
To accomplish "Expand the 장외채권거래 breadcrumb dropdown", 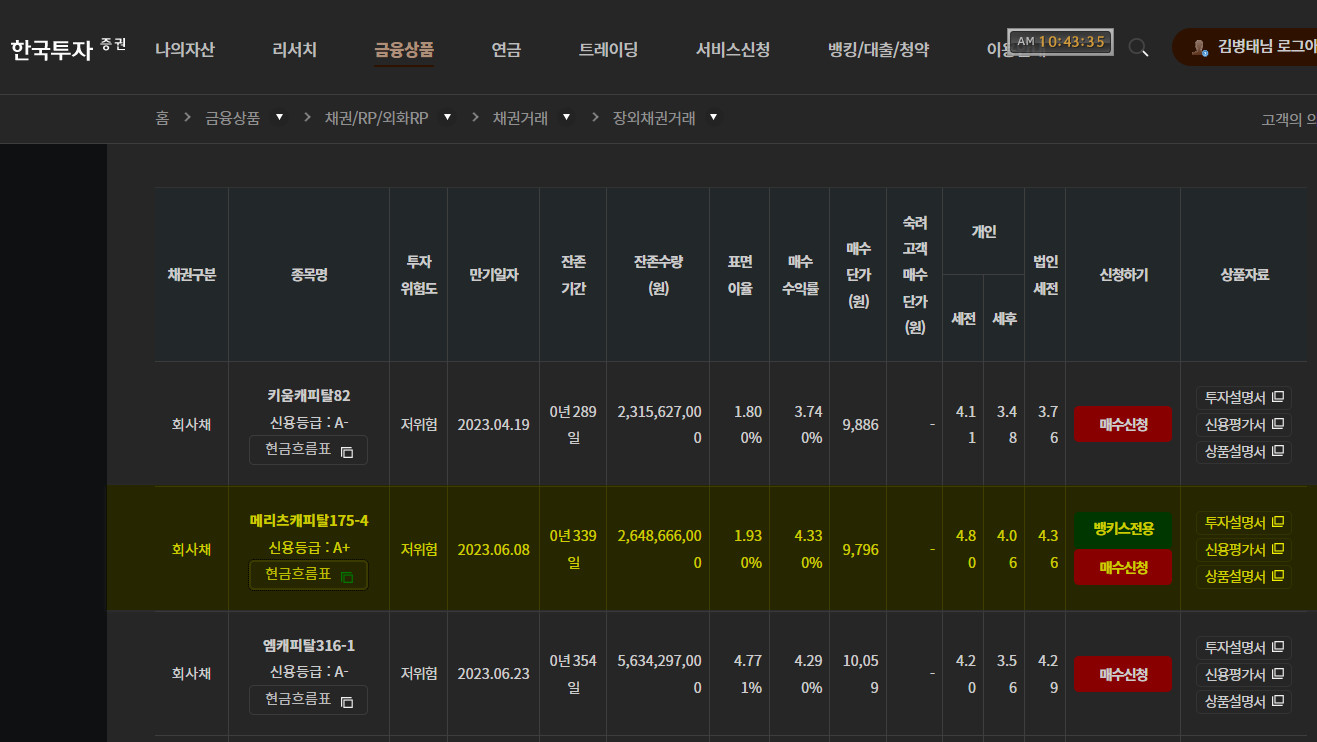I will coord(713,117).
